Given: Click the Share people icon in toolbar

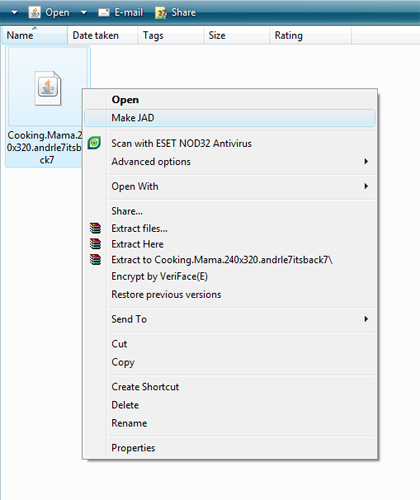Looking at the screenshot, I should [x=161, y=13].
